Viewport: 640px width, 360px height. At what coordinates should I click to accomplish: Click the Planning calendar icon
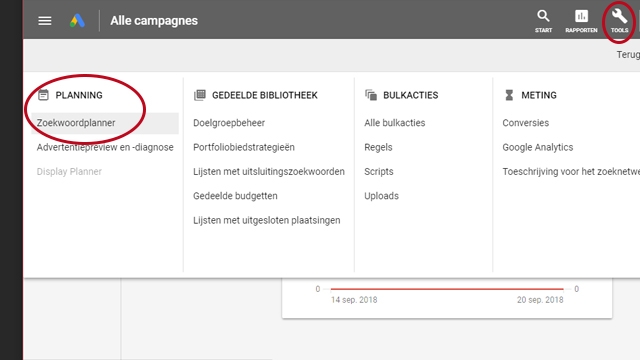pyautogui.click(x=43, y=95)
